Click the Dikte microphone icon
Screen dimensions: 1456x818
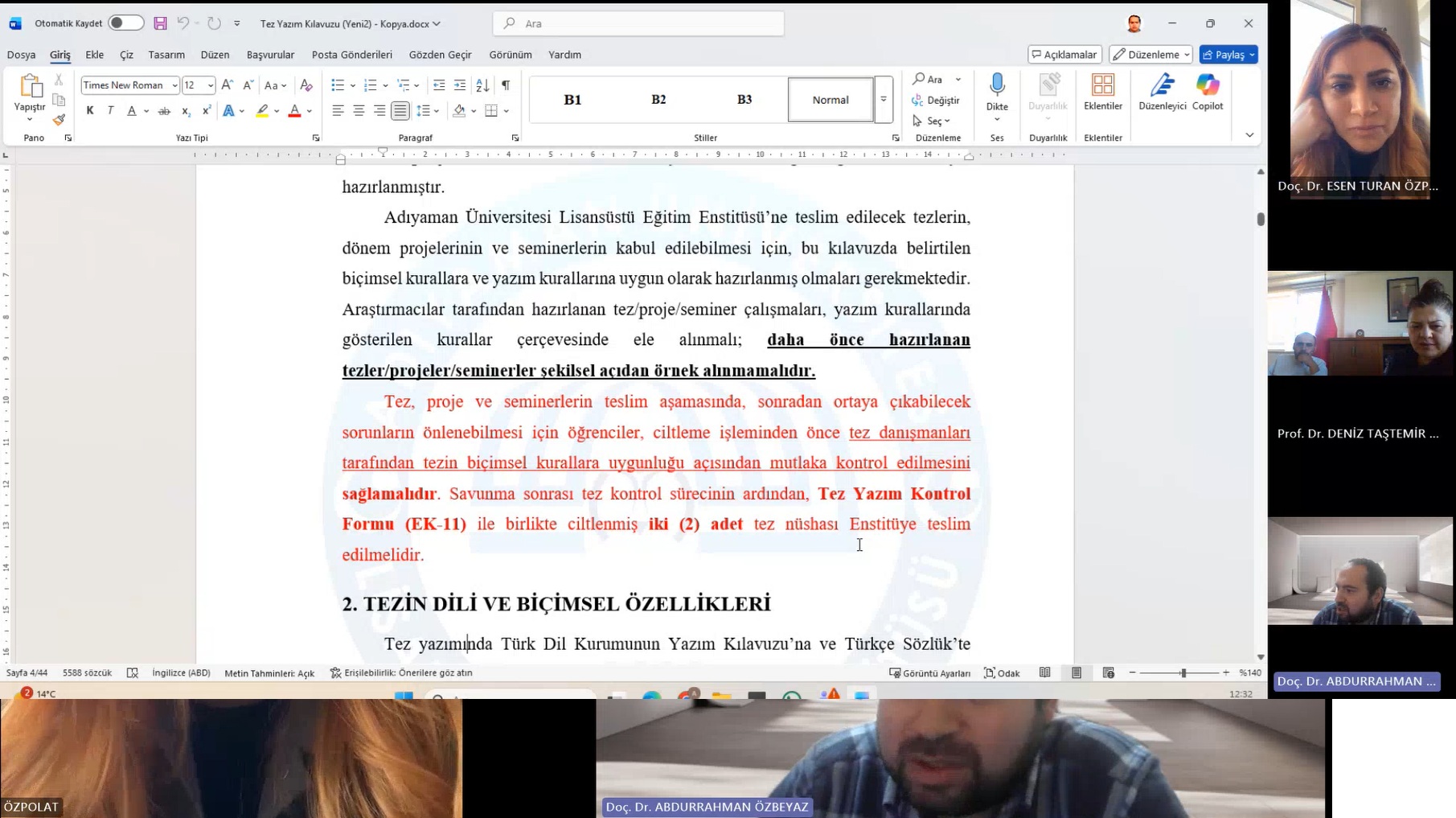point(997,85)
